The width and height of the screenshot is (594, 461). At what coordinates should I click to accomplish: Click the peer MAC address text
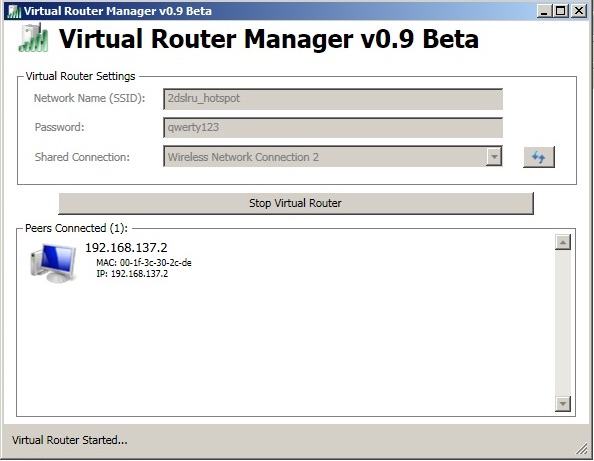[144, 263]
